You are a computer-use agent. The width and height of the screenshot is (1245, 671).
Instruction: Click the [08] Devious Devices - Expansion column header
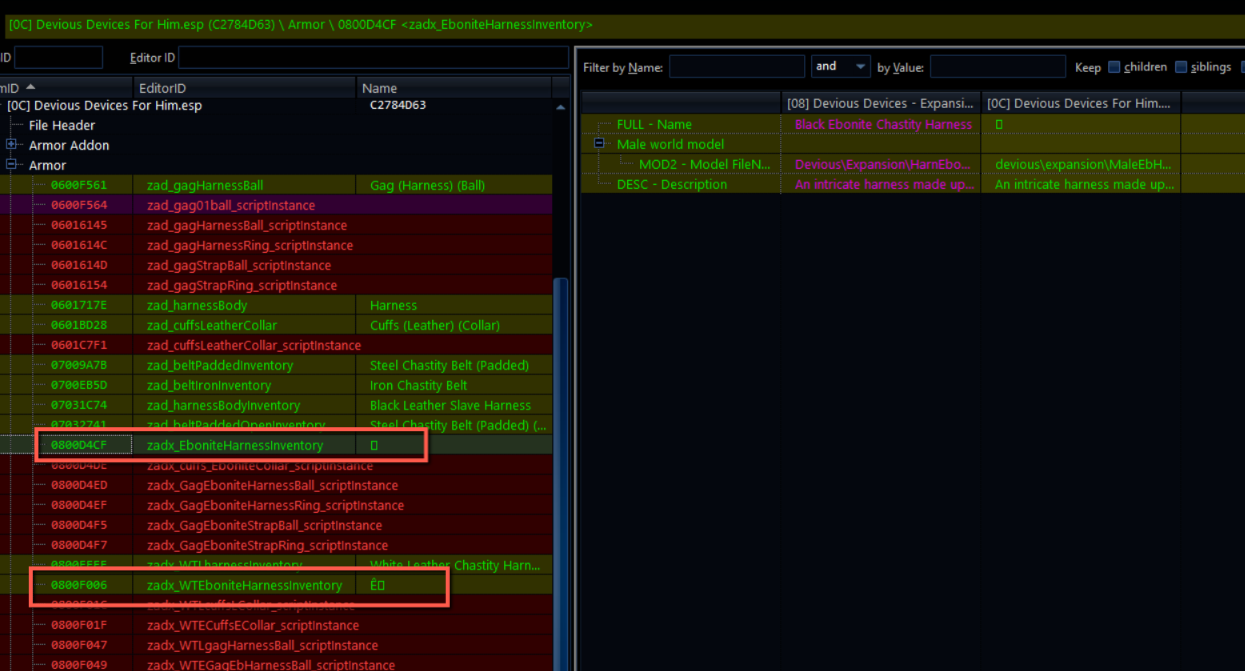881,103
